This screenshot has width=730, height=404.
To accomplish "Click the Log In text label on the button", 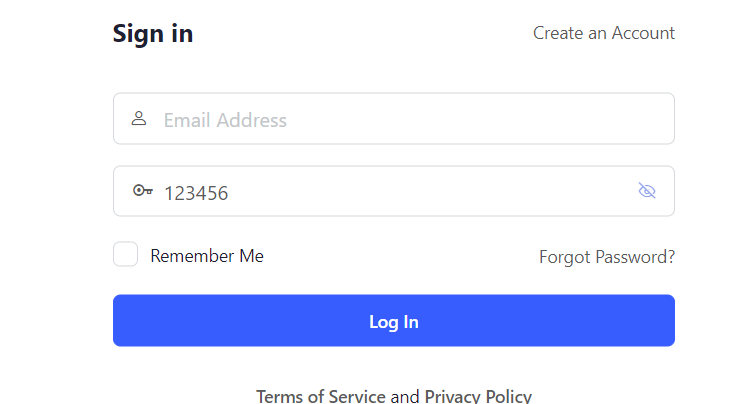I will [x=394, y=321].
